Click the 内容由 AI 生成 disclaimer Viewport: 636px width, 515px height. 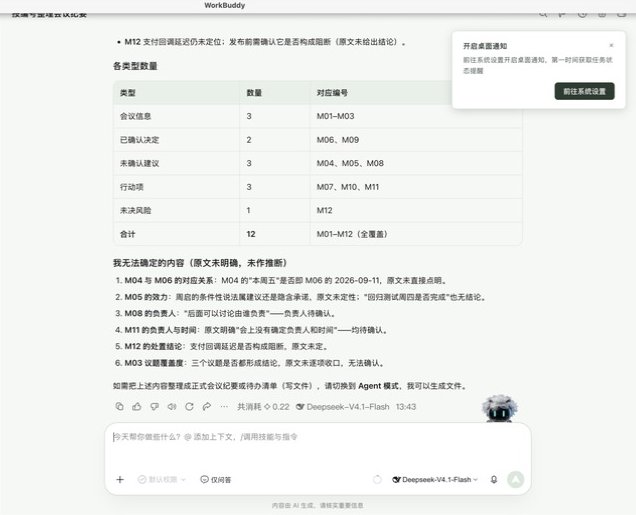click(318, 505)
